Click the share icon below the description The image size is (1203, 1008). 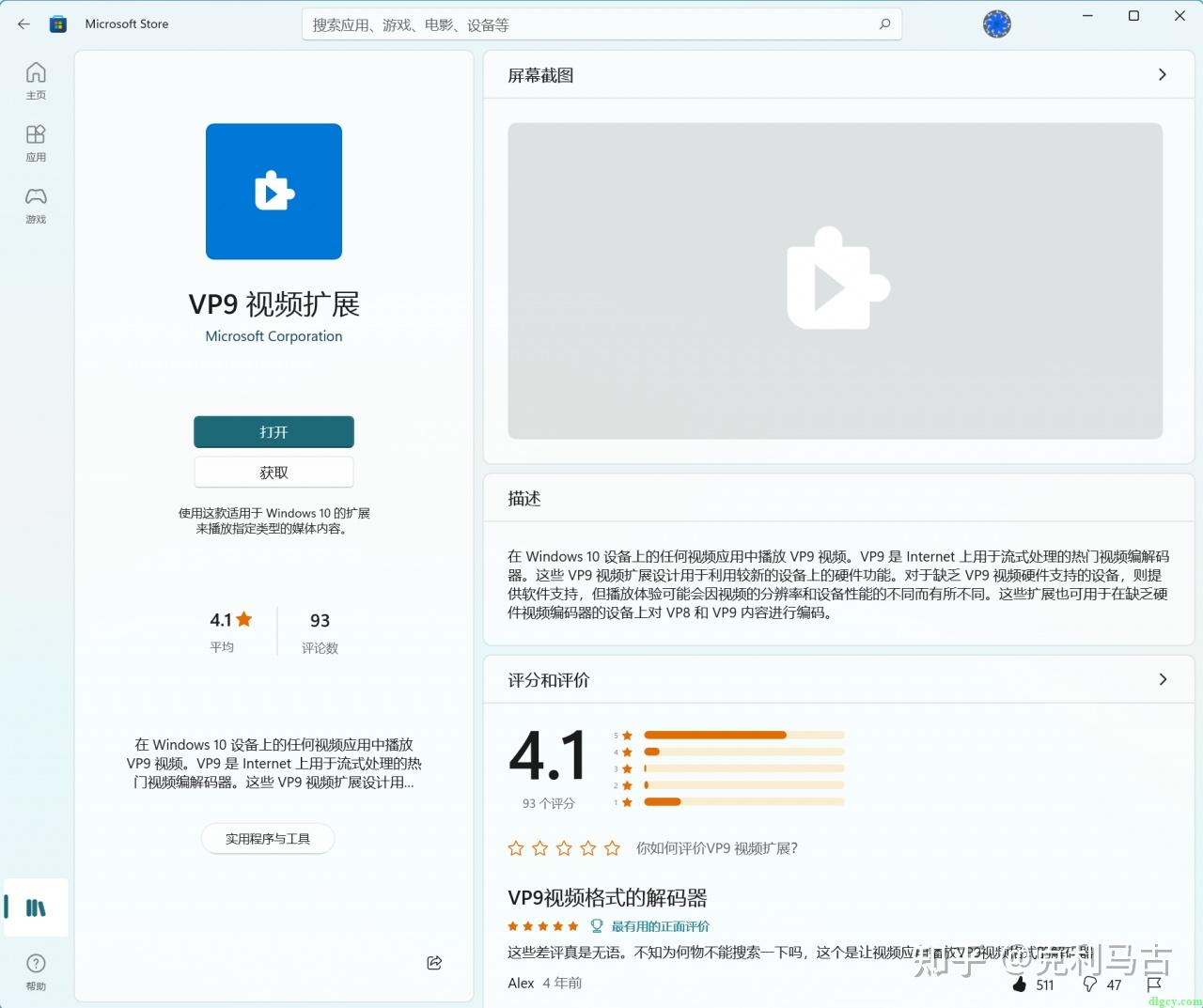click(434, 962)
